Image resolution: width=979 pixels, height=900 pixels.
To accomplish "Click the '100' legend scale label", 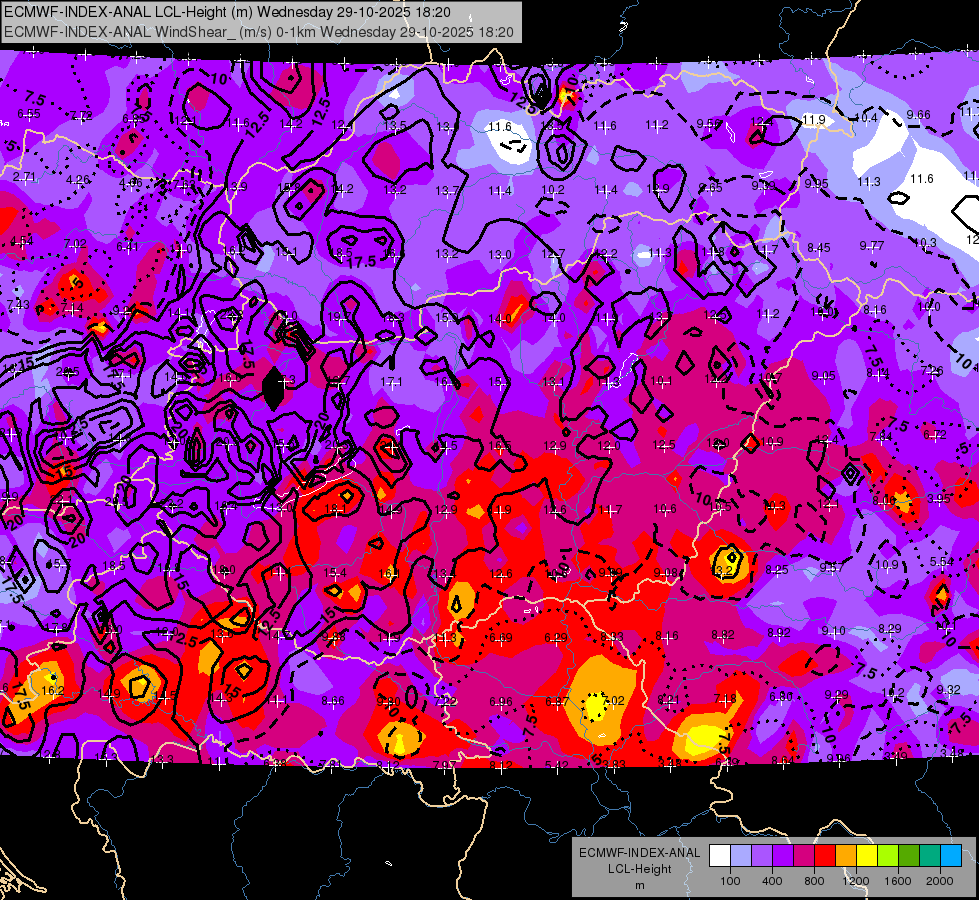I will click(730, 881).
